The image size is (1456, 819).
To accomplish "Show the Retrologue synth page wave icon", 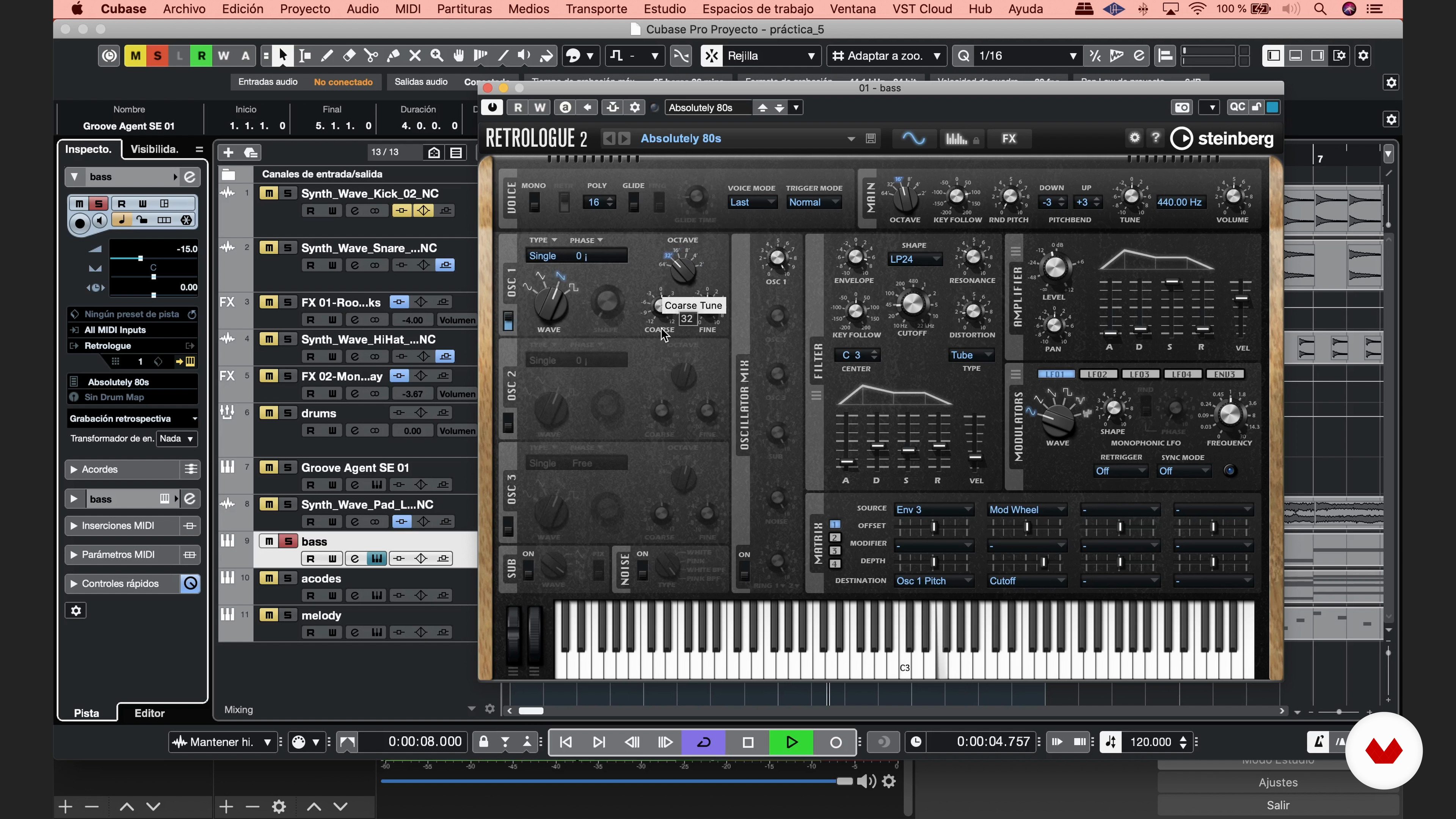I will pos(913,138).
